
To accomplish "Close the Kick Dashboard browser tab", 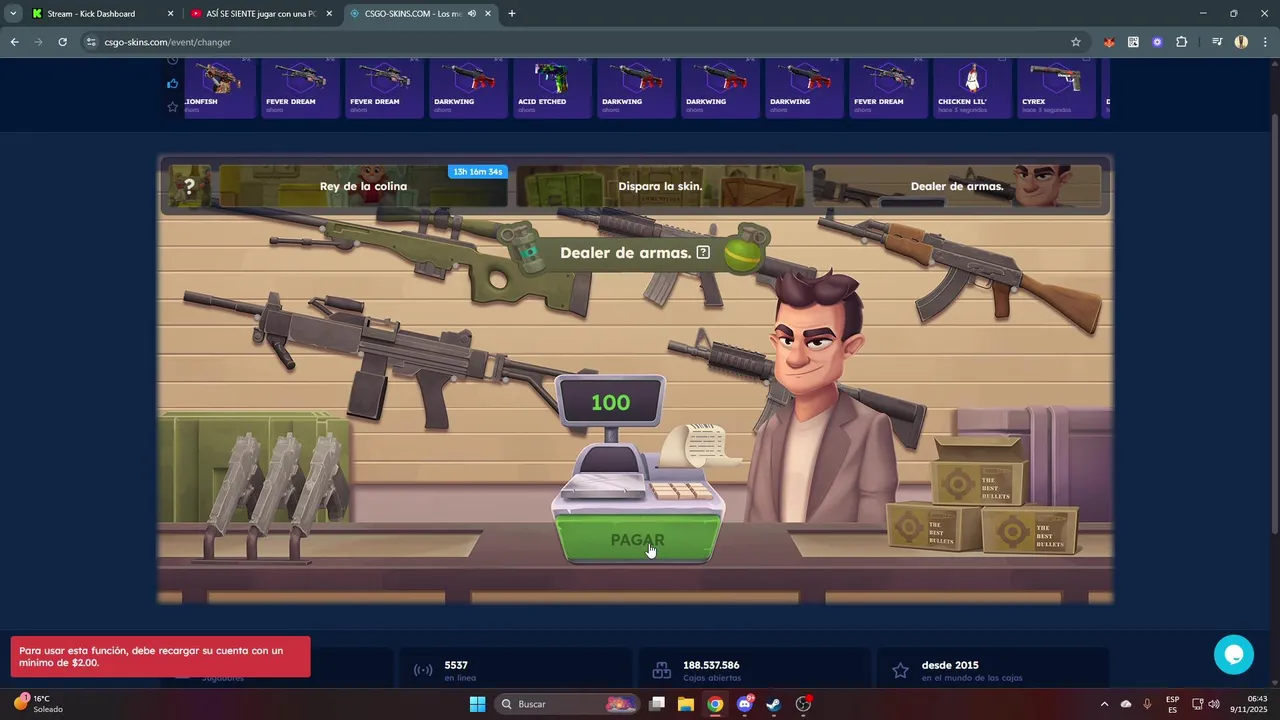I will pos(170,14).
